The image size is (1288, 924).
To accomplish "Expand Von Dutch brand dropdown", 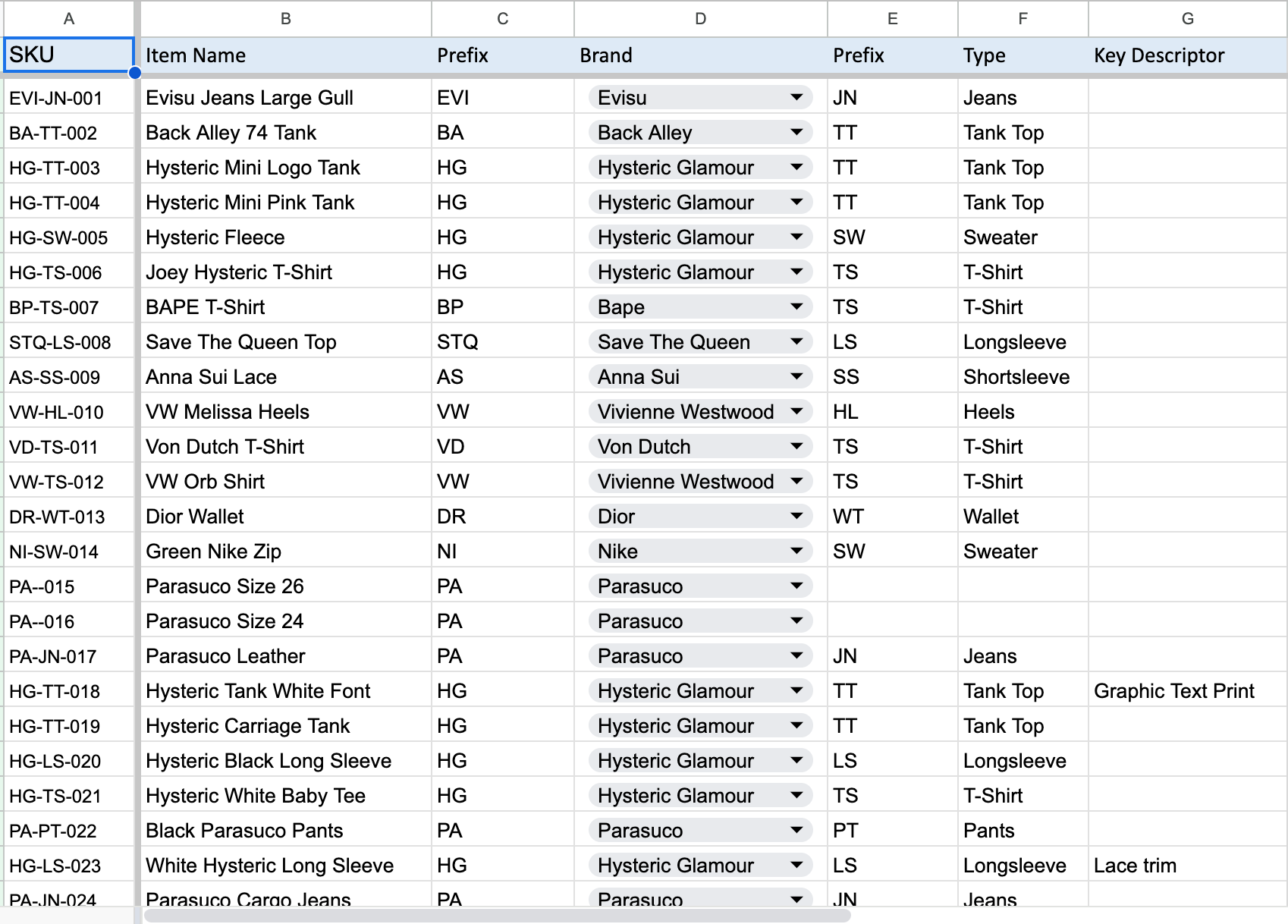I will pos(796,446).
